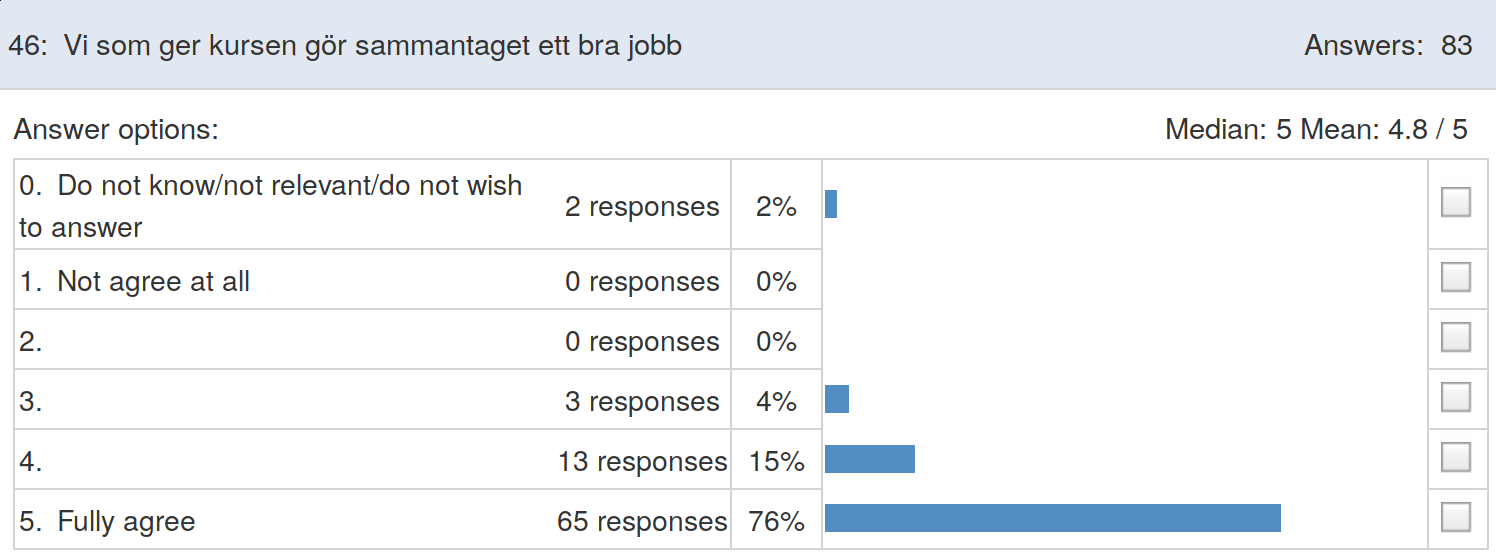Click the '3 responses' cell
The image size is (1496, 555).
[642, 401]
